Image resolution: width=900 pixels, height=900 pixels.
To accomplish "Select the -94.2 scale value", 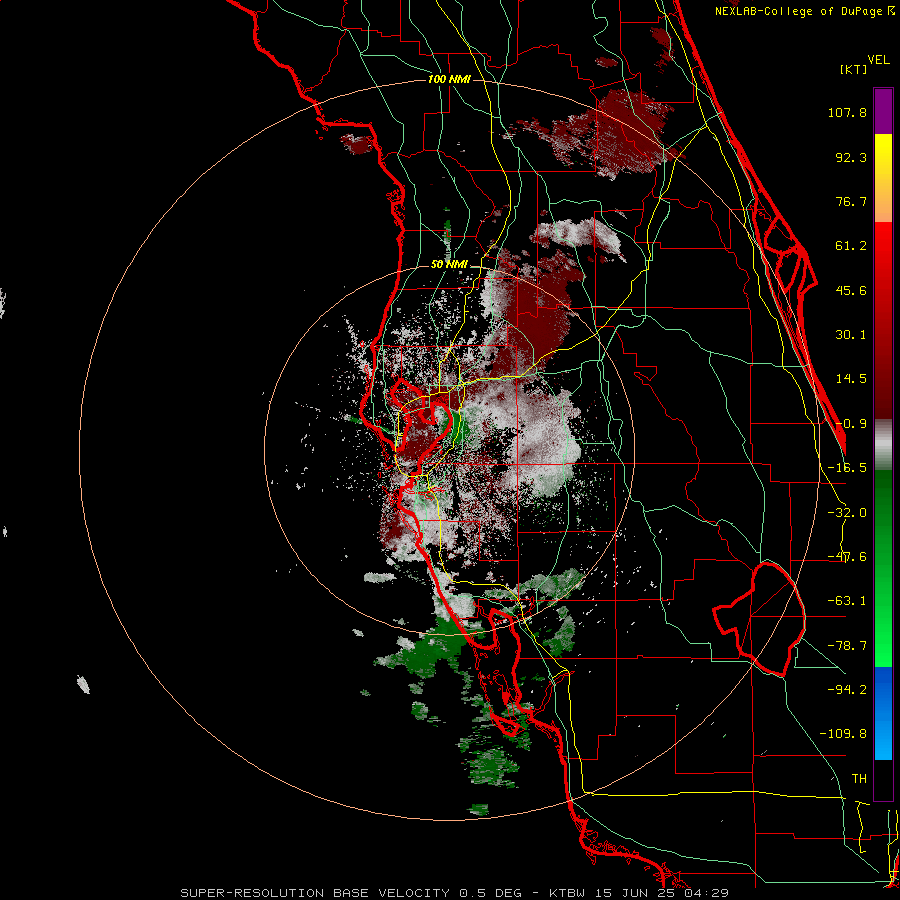I will tap(847, 689).
